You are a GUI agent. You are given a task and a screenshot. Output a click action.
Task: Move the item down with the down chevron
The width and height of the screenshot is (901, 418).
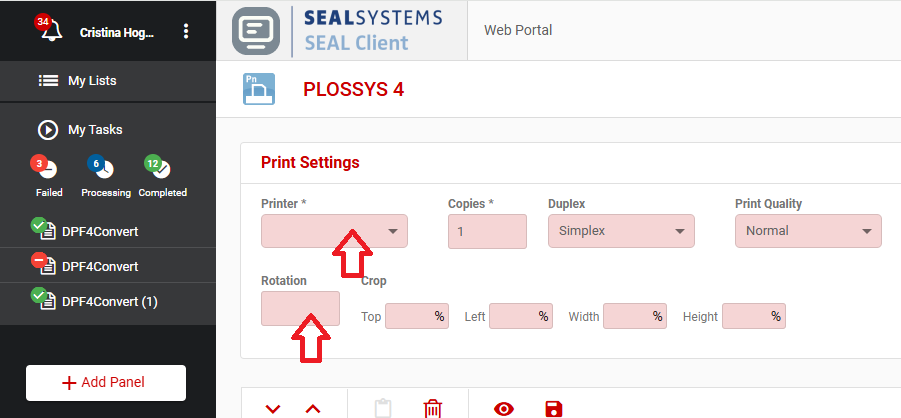pyautogui.click(x=273, y=408)
